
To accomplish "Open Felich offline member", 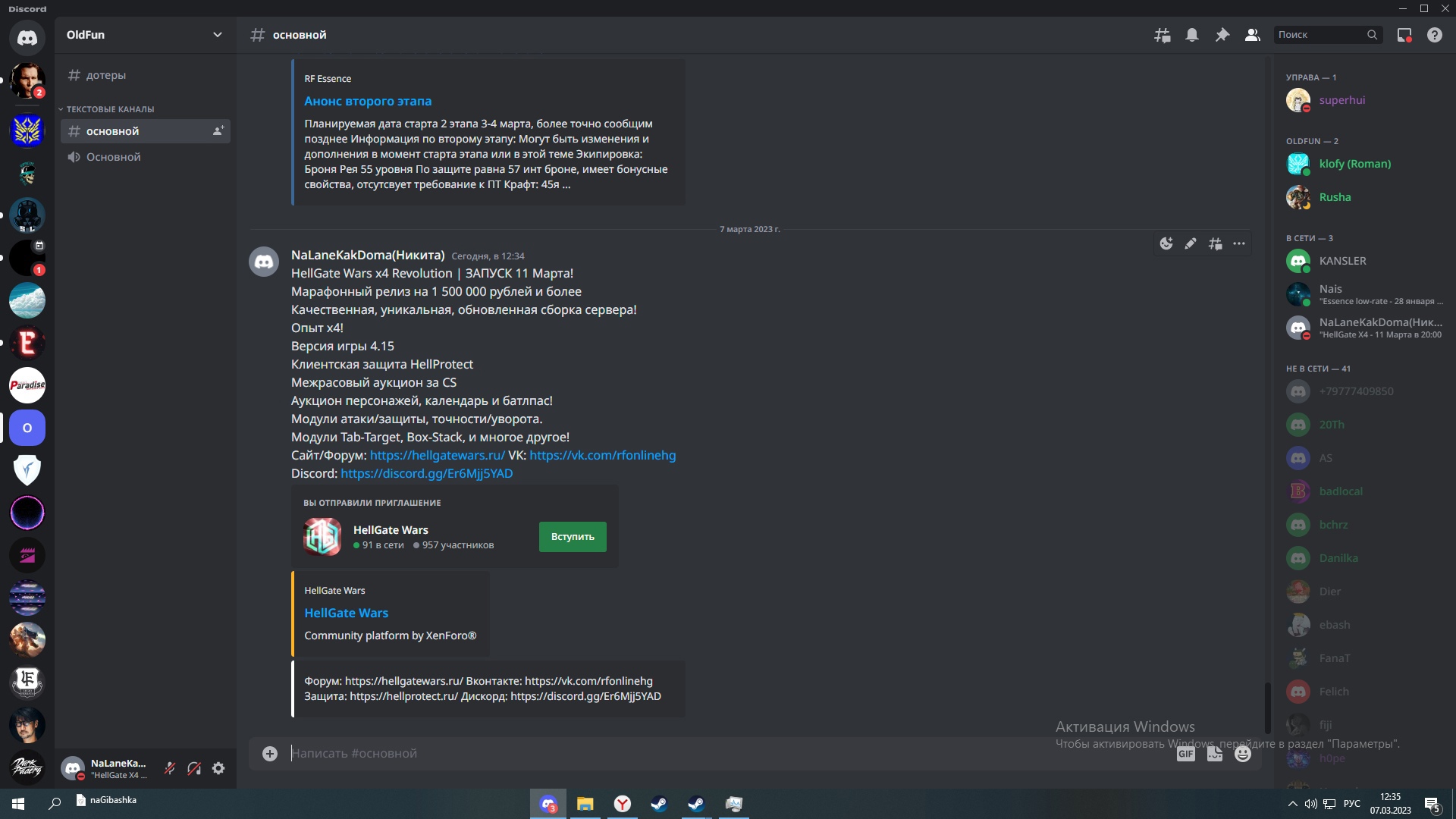I will (x=1362, y=692).
